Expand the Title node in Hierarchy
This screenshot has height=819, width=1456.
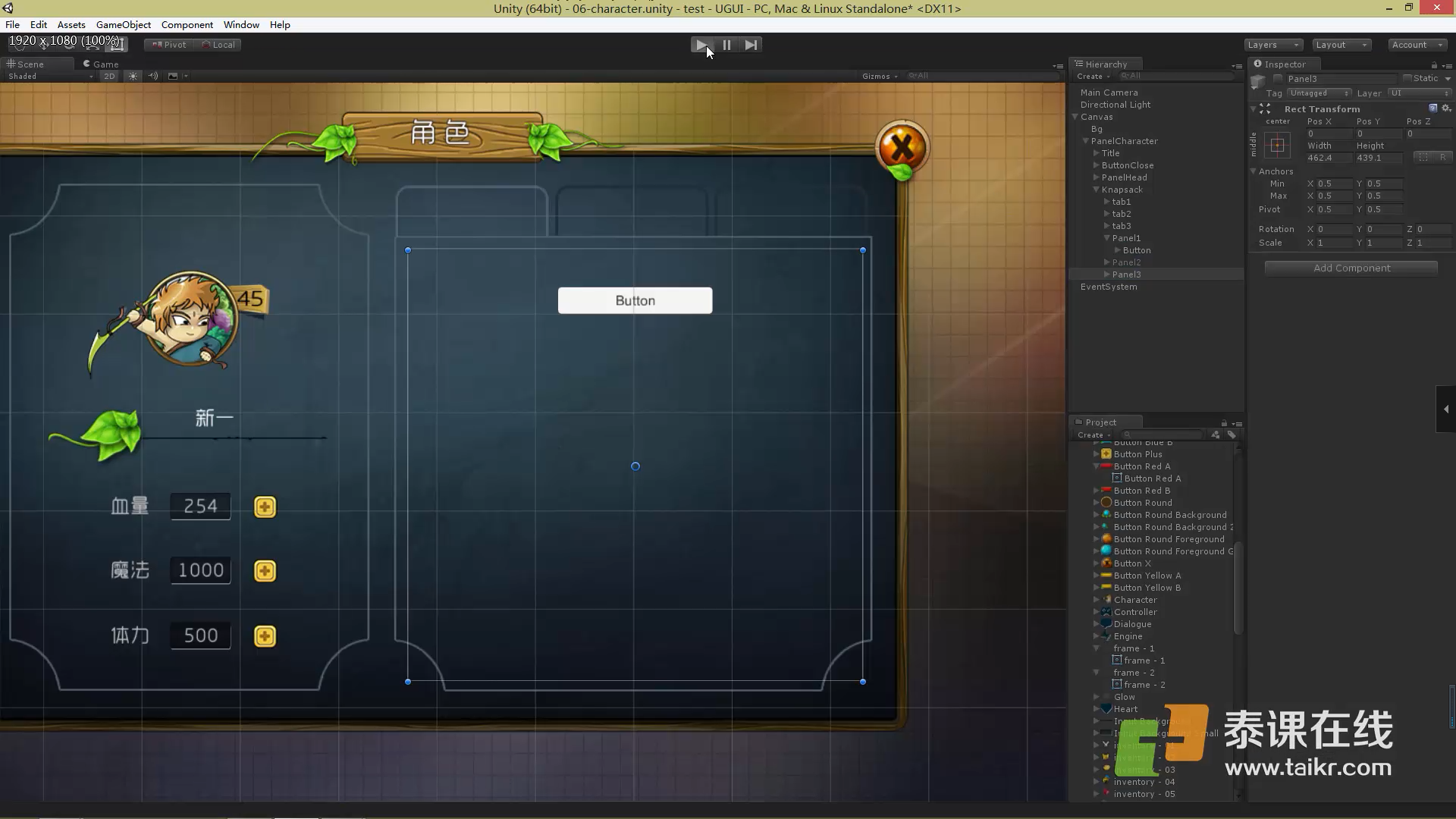tap(1097, 153)
